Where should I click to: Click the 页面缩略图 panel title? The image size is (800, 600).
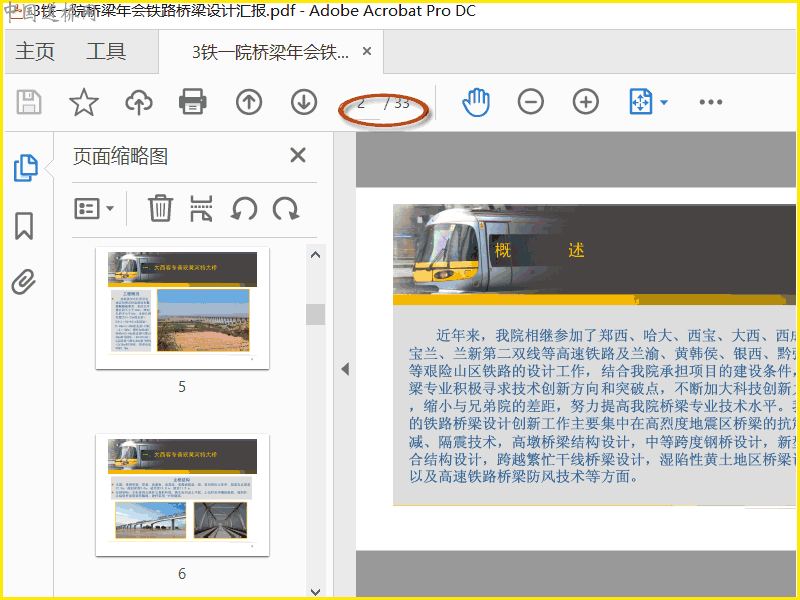point(120,156)
